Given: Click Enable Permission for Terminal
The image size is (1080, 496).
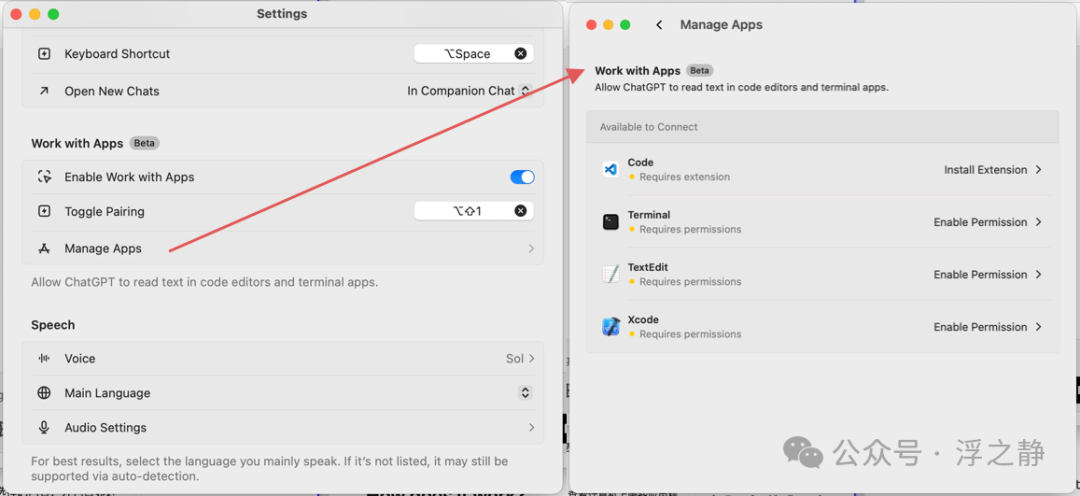Looking at the screenshot, I should click(x=980, y=222).
